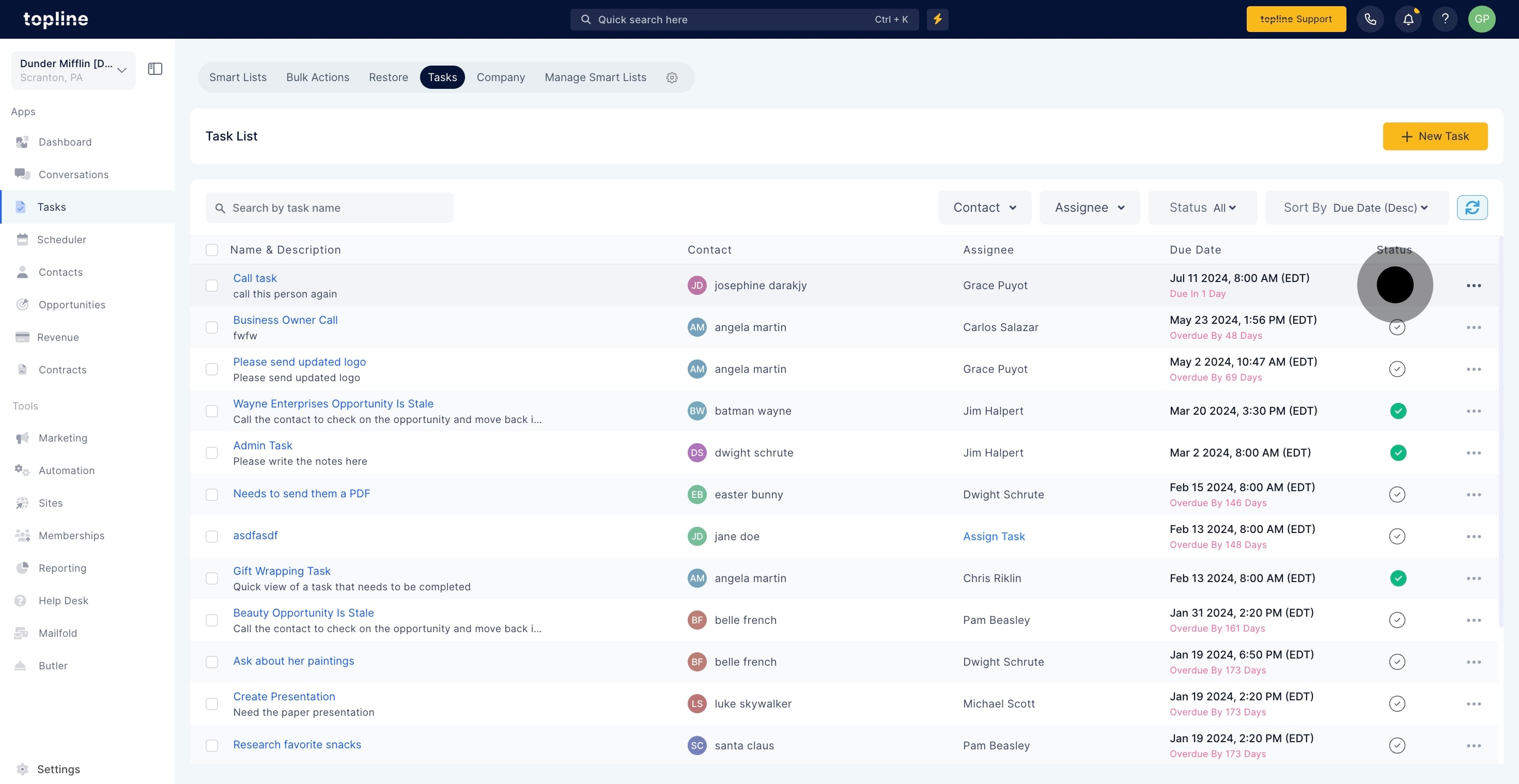The height and width of the screenshot is (784, 1519).
Task: Open the notifications bell
Action: (x=1408, y=20)
